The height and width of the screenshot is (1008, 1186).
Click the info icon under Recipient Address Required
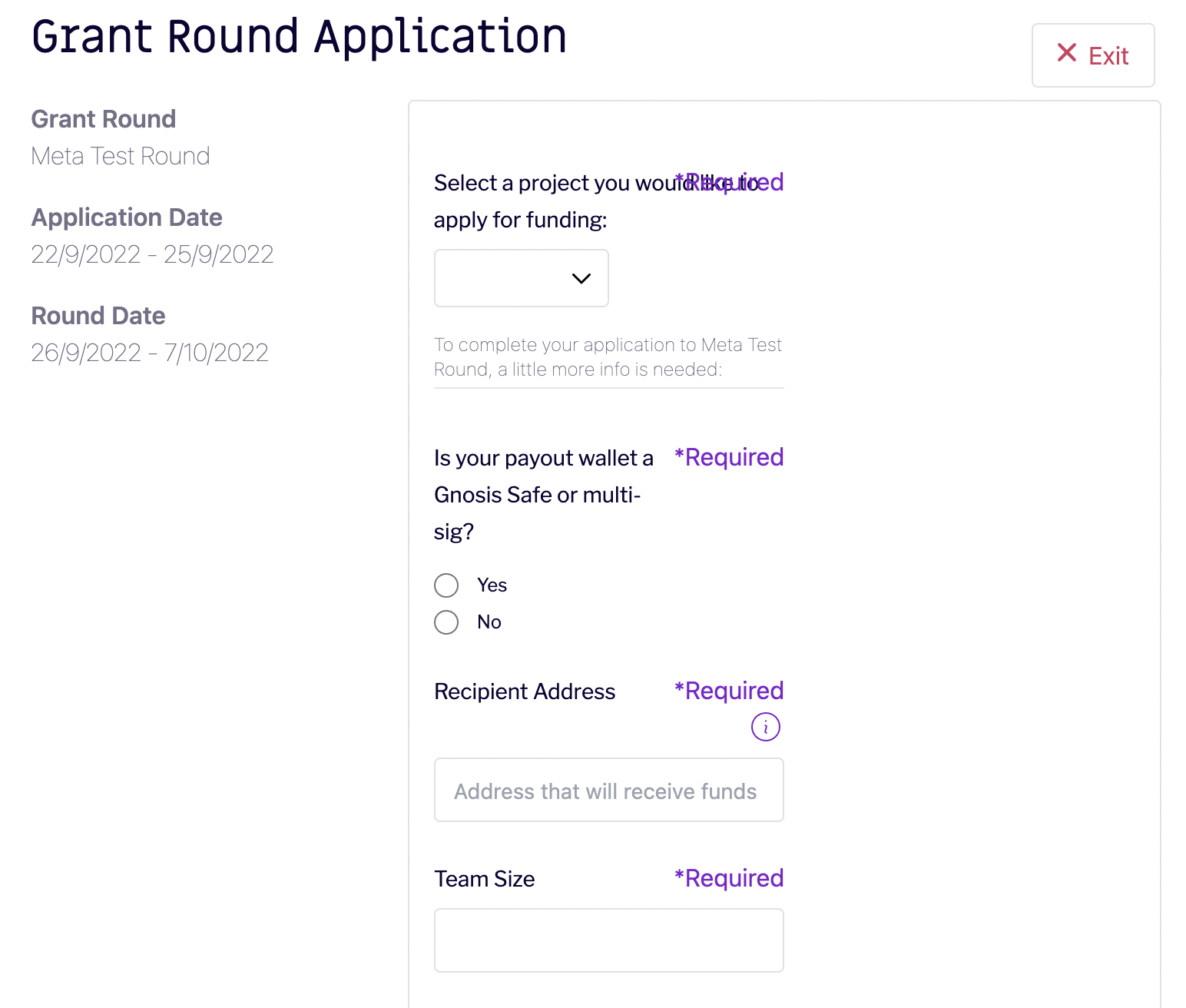766,727
